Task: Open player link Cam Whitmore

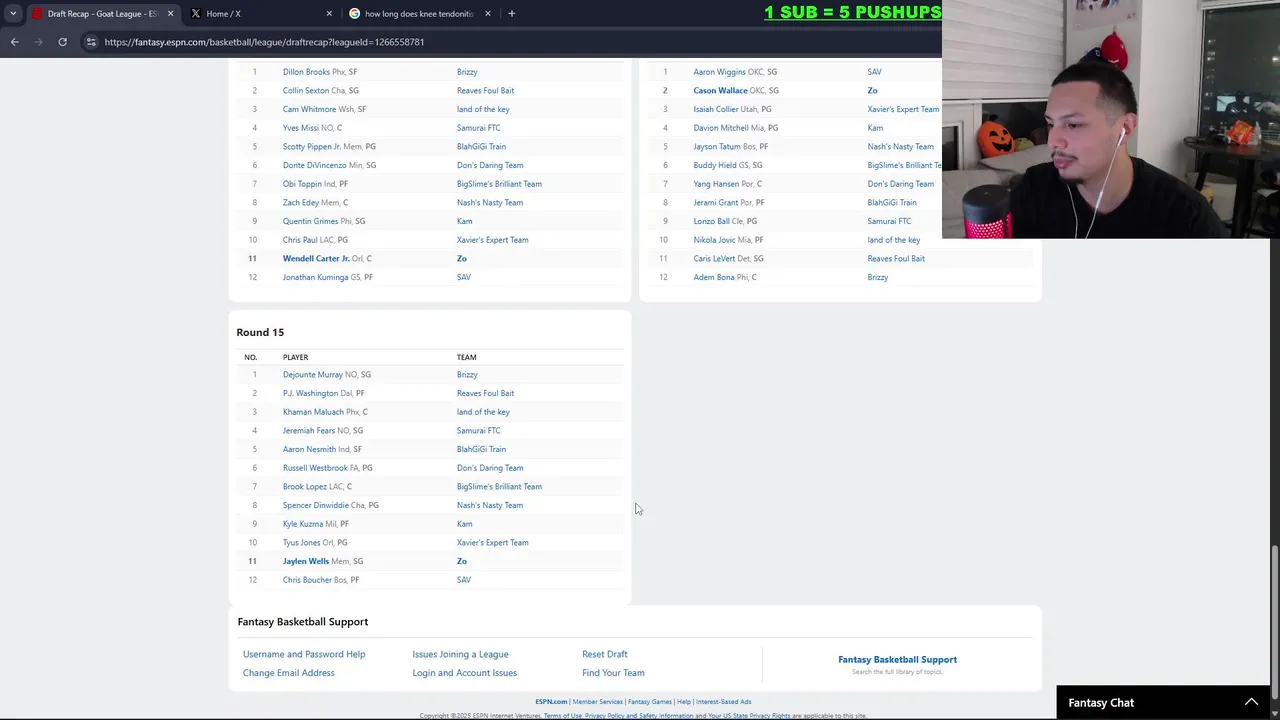Action: pyautogui.click(x=310, y=109)
